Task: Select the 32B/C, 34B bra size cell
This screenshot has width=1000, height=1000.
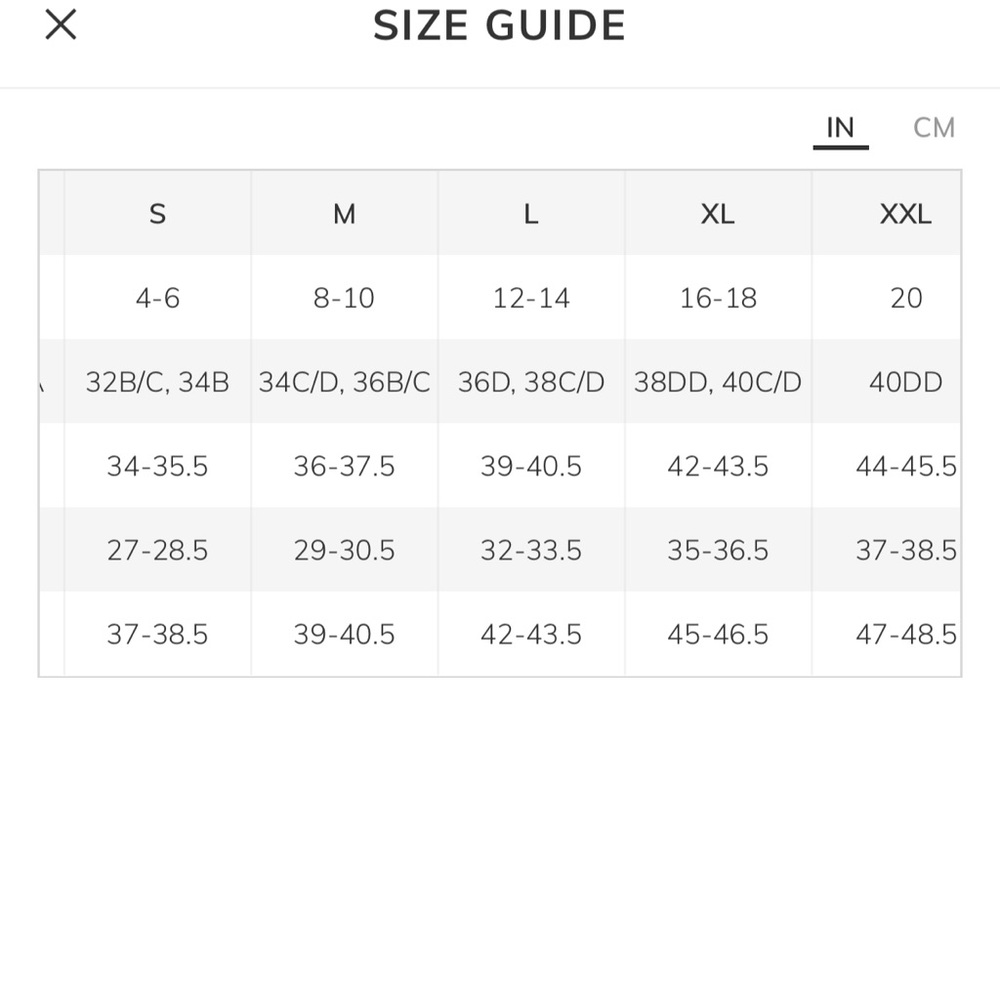Action: pyautogui.click(x=158, y=382)
